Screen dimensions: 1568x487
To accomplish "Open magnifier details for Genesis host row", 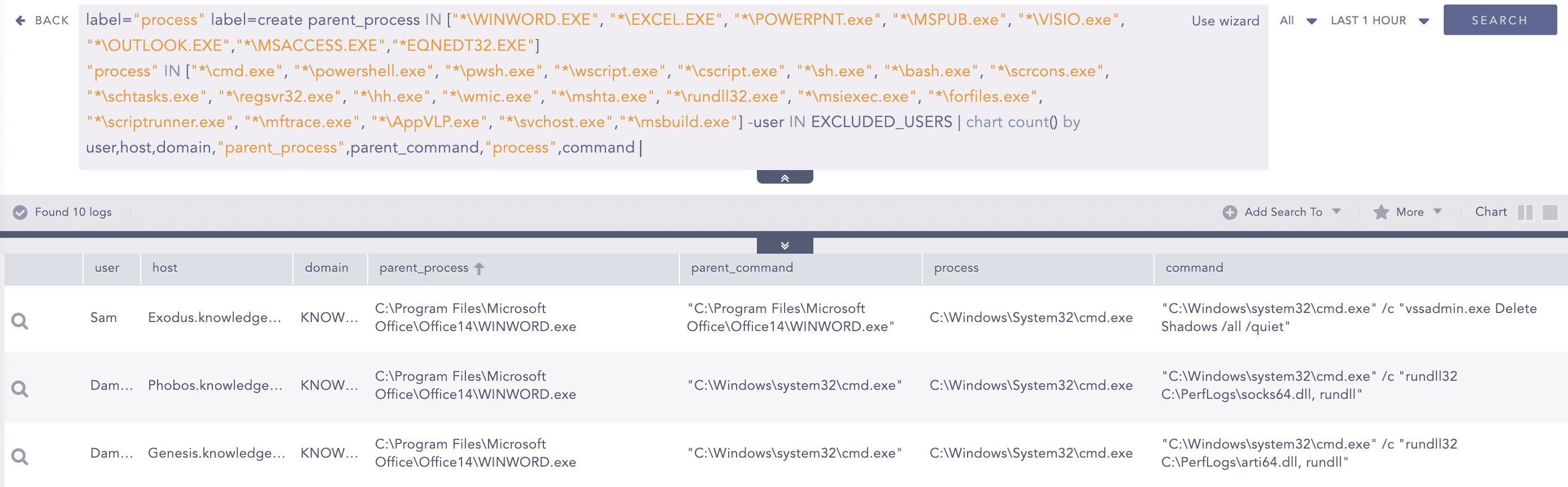I will (x=20, y=456).
